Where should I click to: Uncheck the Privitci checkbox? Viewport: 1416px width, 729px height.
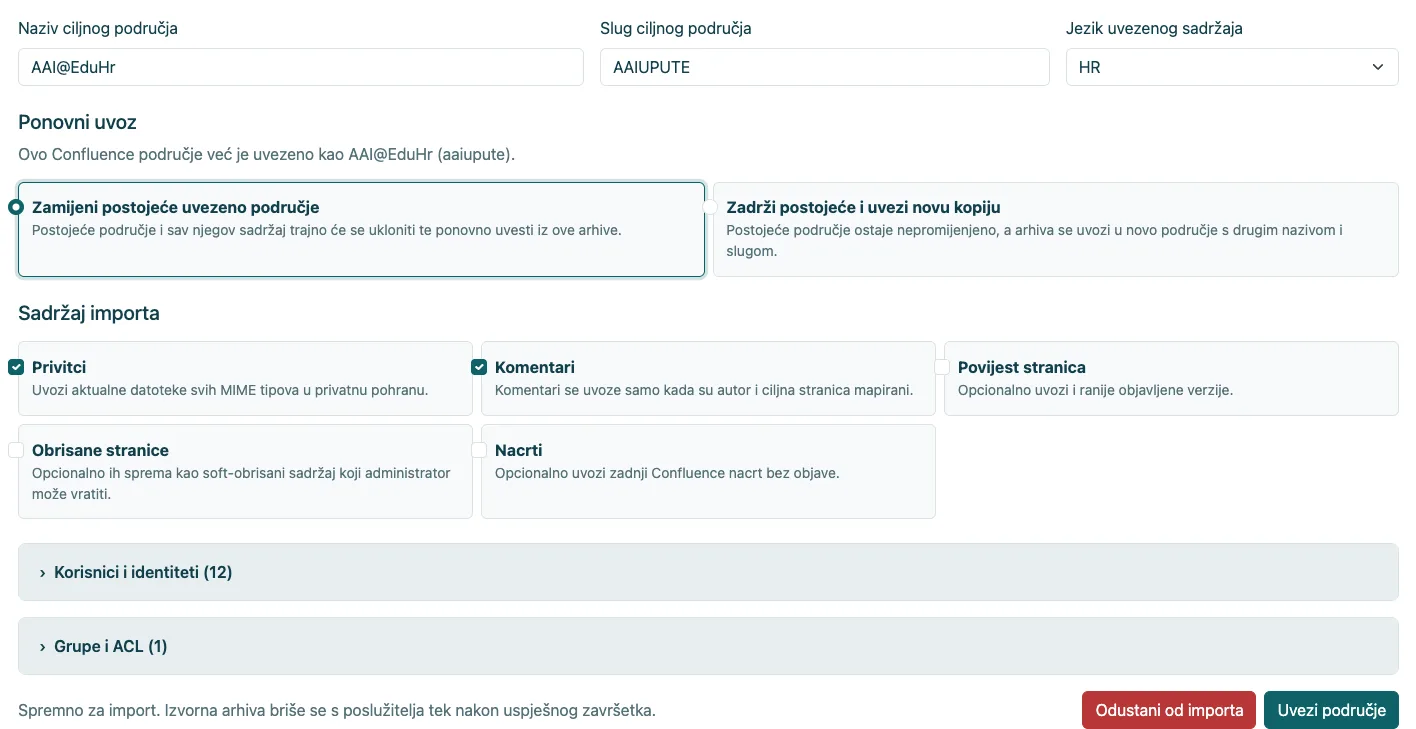(x=16, y=367)
